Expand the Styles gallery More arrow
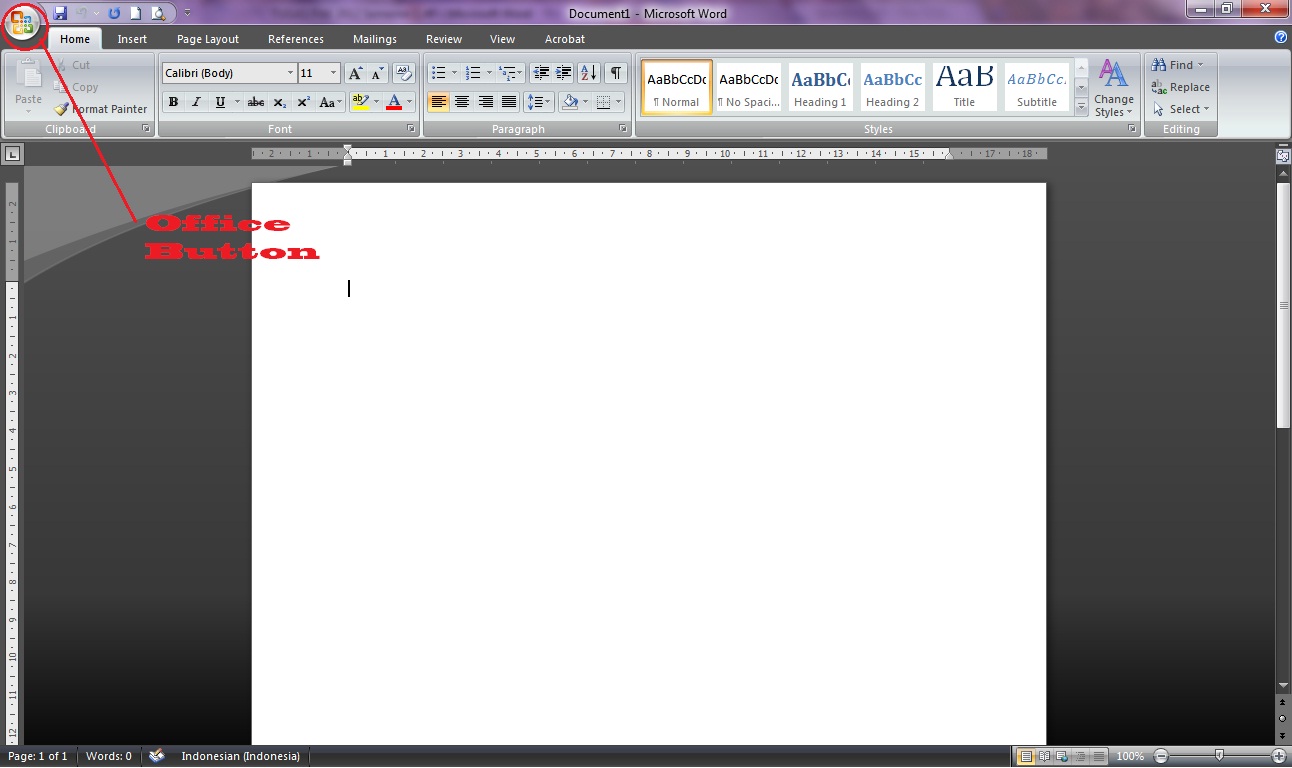This screenshot has height=768, width=1292. (x=1081, y=108)
